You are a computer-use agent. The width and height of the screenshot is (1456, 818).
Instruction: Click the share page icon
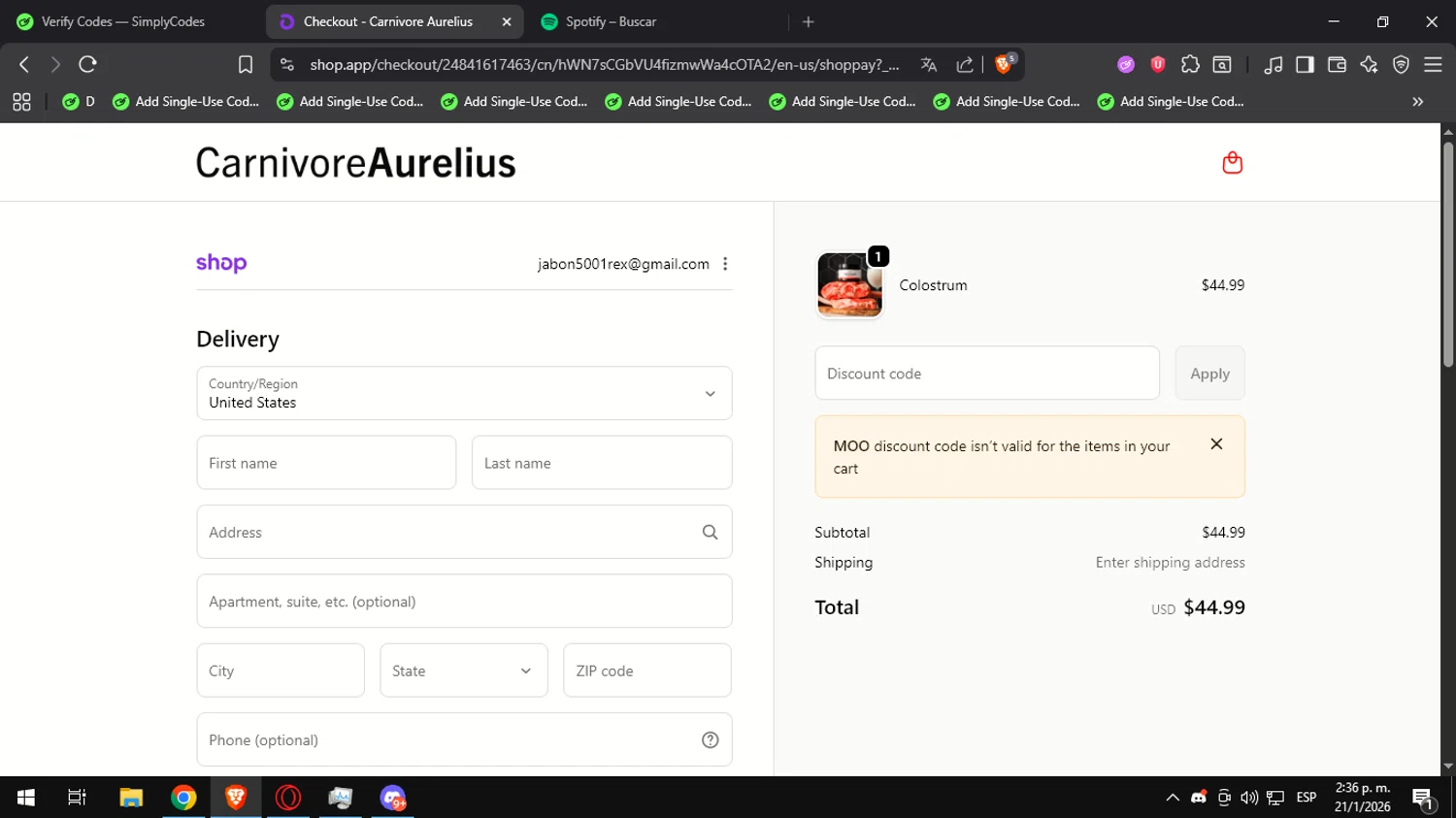[964, 64]
